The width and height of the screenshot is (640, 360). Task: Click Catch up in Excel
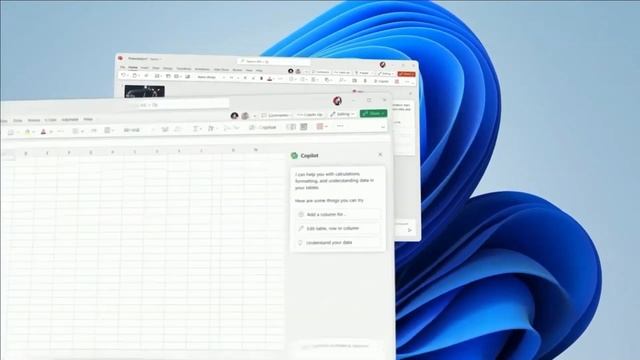tap(309, 115)
